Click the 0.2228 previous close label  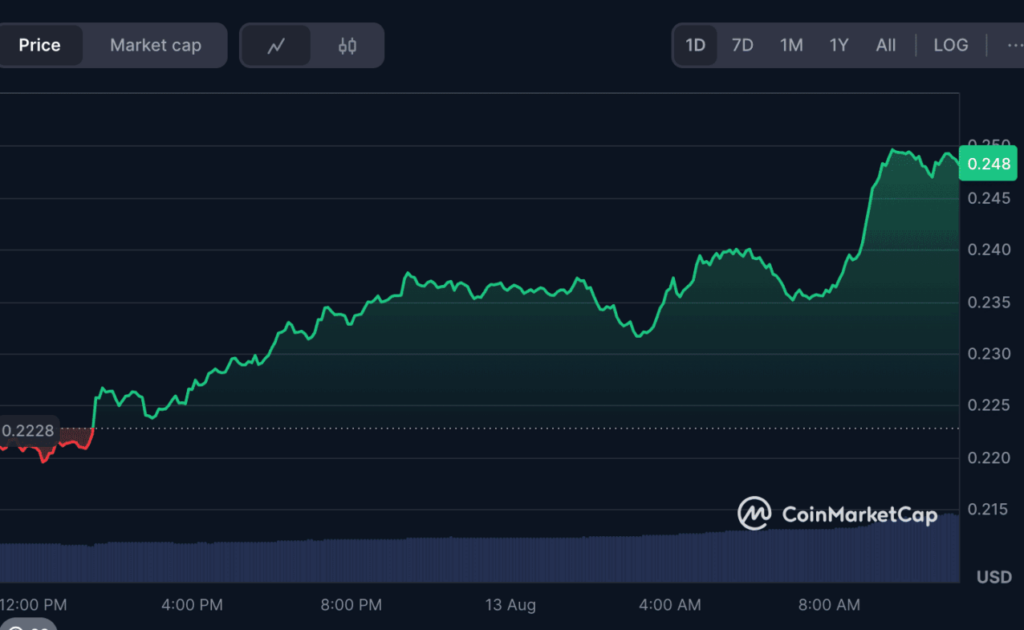point(27,430)
